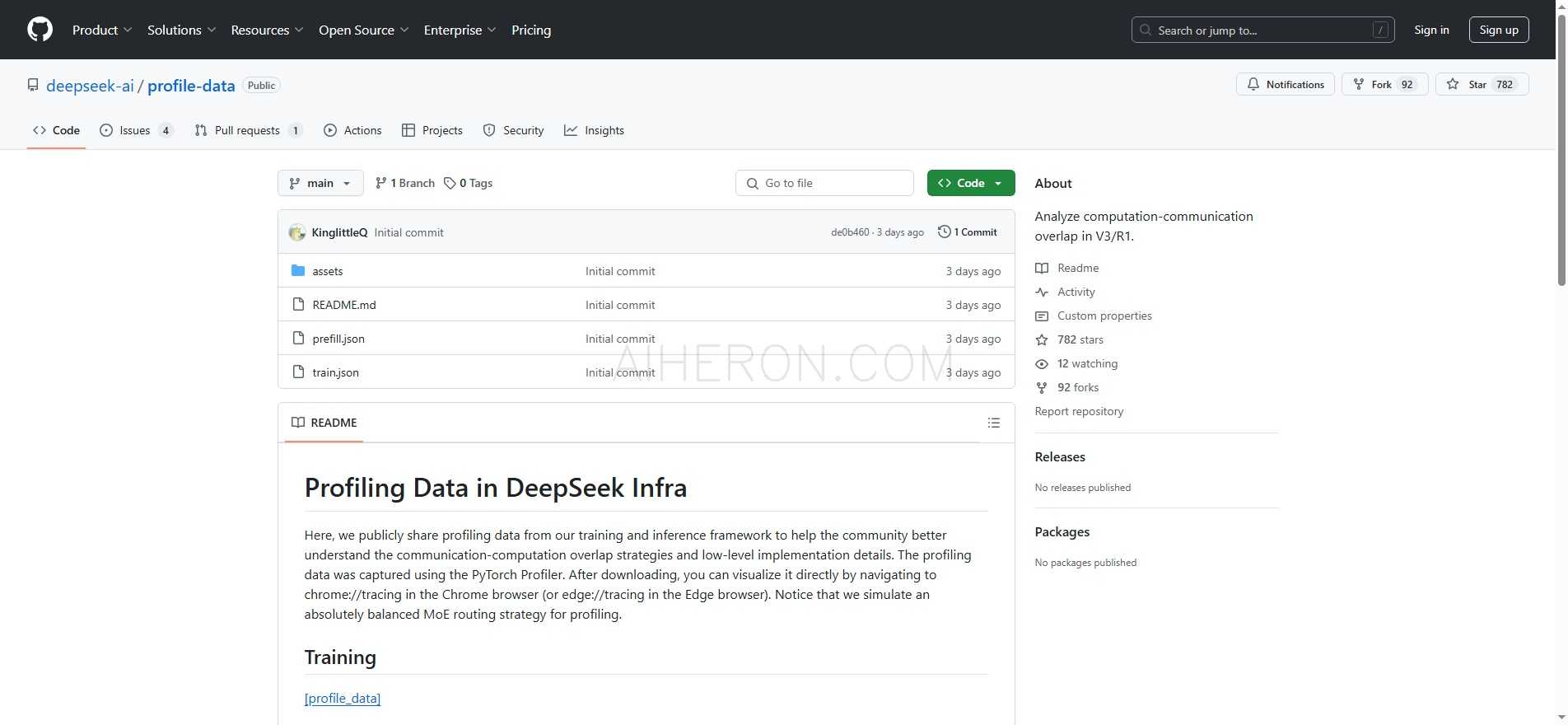Open the GitHub logo home link
The width and height of the screenshot is (1568, 725).
(40, 30)
